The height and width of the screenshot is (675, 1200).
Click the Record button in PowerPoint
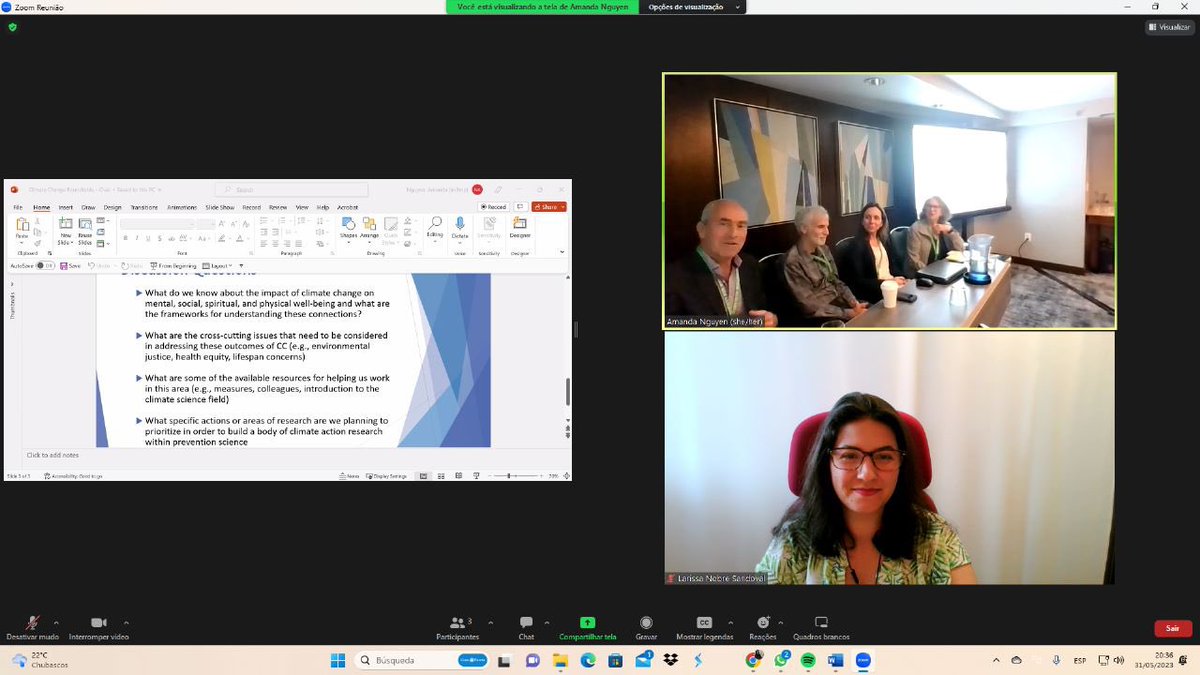click(x=494, y=207)
